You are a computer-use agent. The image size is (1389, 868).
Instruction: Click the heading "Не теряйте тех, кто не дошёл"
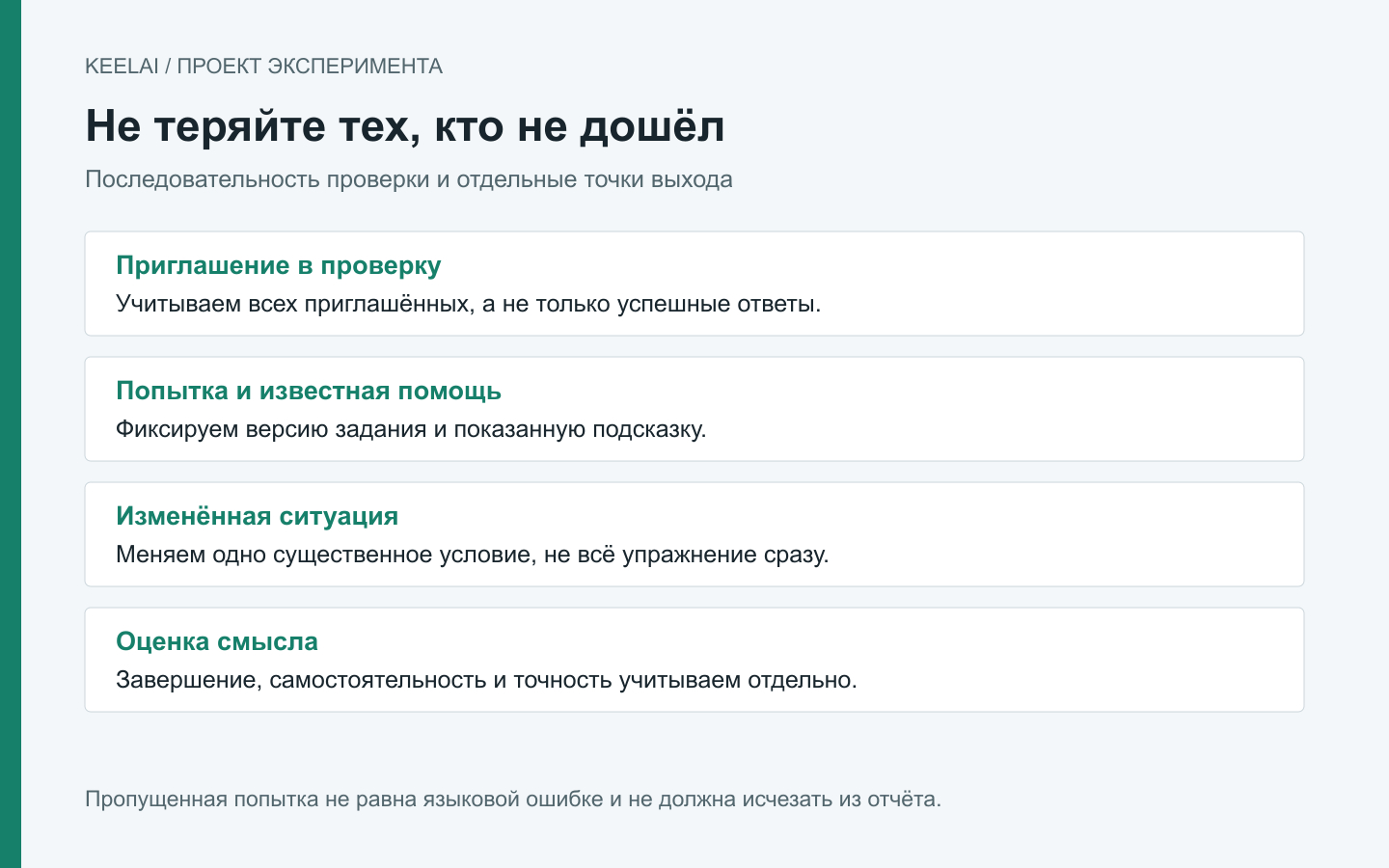pos(405,126)
